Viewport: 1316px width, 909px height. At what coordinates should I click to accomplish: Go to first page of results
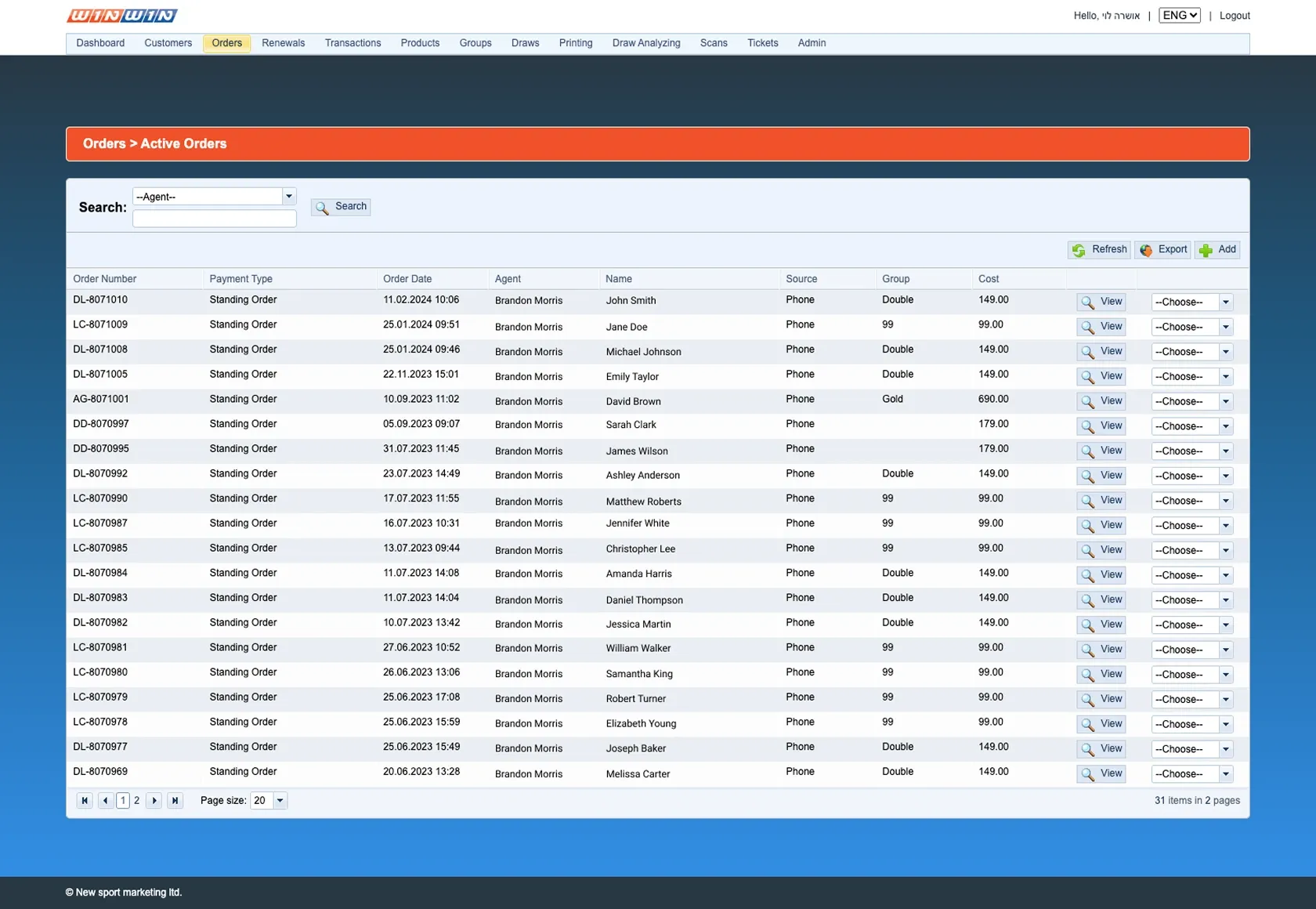(x=85, y=800)
